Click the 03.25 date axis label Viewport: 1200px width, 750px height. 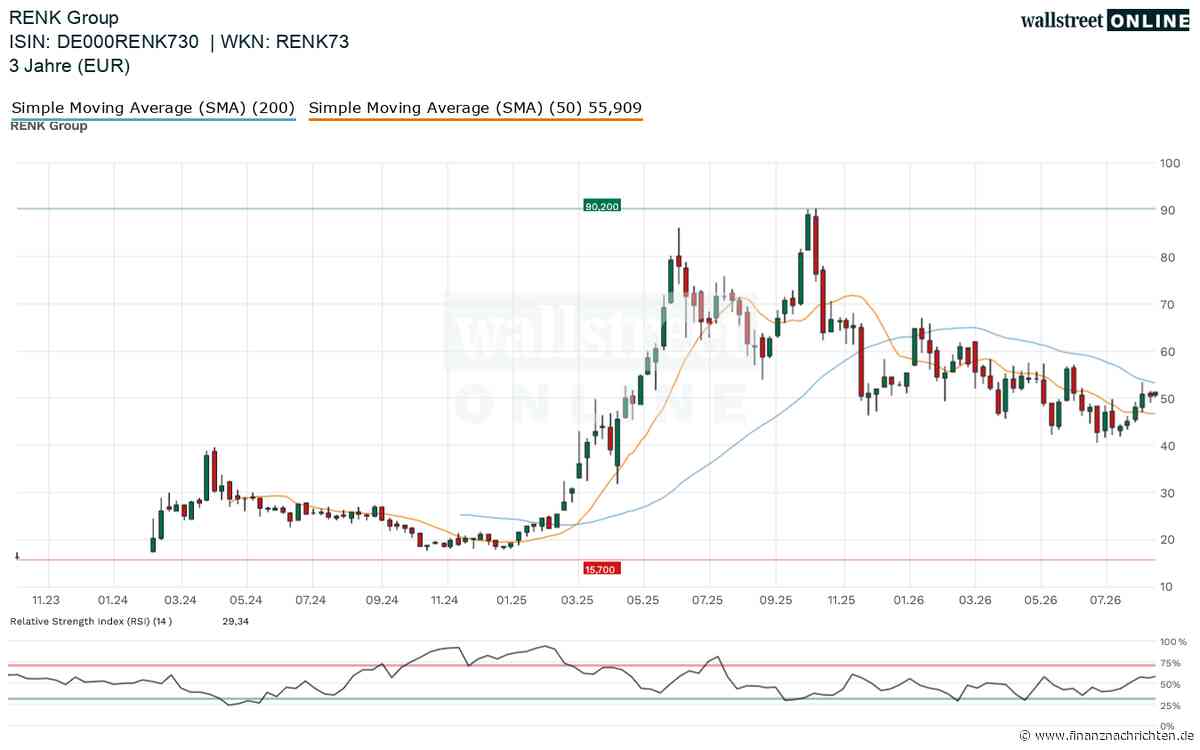(x=578, y=600)
